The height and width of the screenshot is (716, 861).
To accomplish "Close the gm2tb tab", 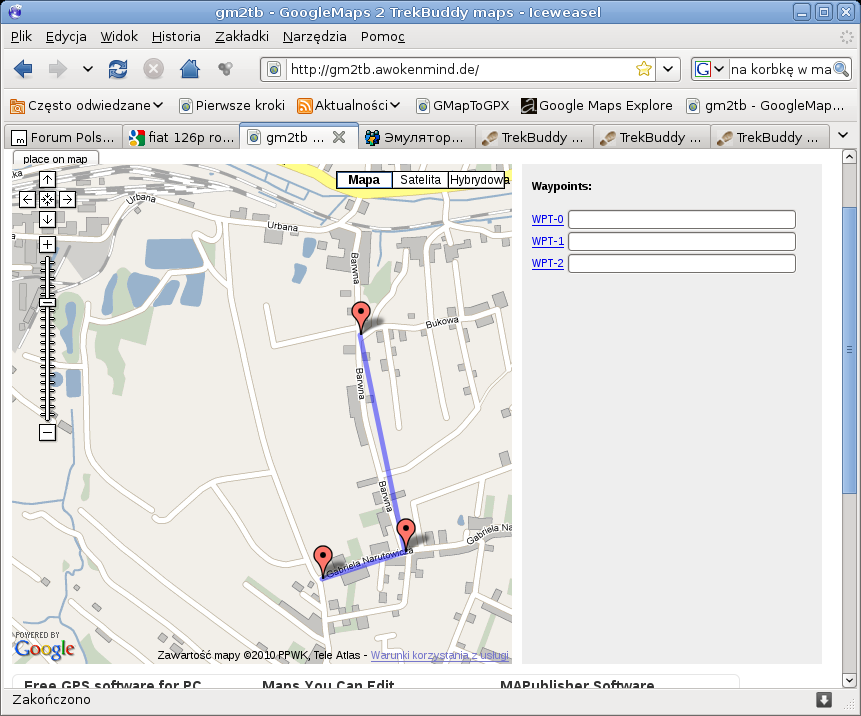I will [x=339, y=137].
